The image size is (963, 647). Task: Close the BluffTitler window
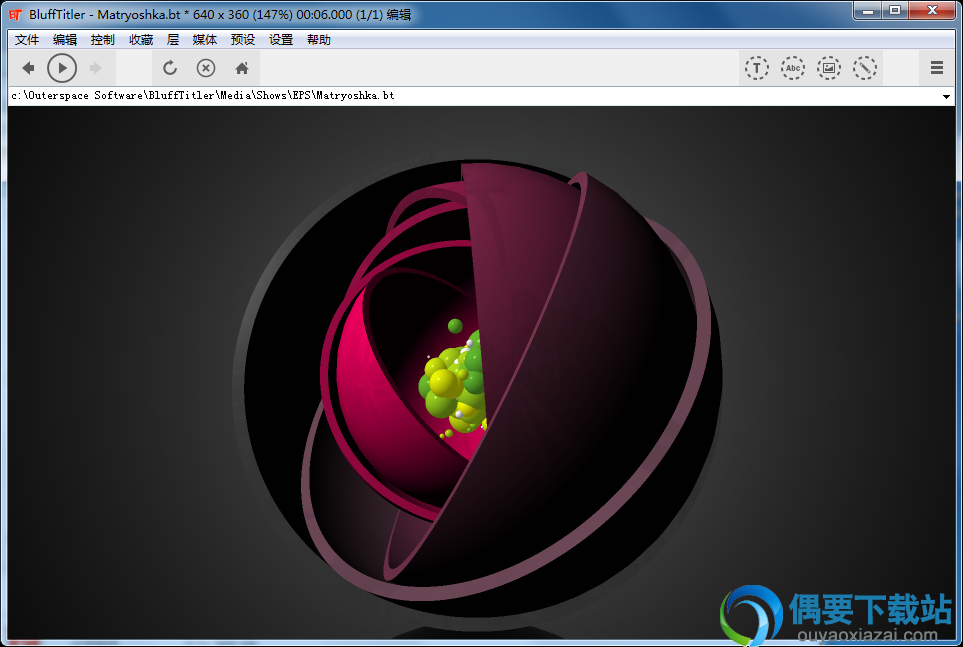(x=932, y=10)
